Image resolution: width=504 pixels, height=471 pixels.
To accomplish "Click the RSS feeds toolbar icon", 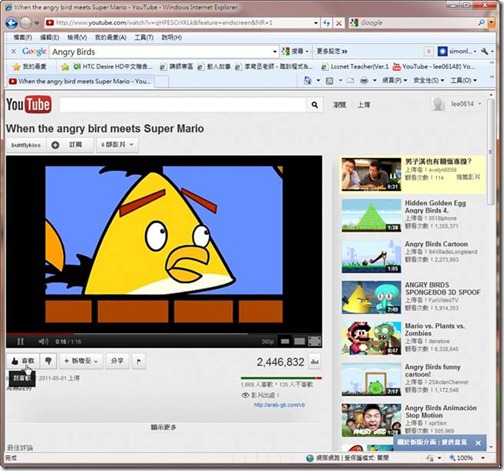I will click(x=329, y=81).
